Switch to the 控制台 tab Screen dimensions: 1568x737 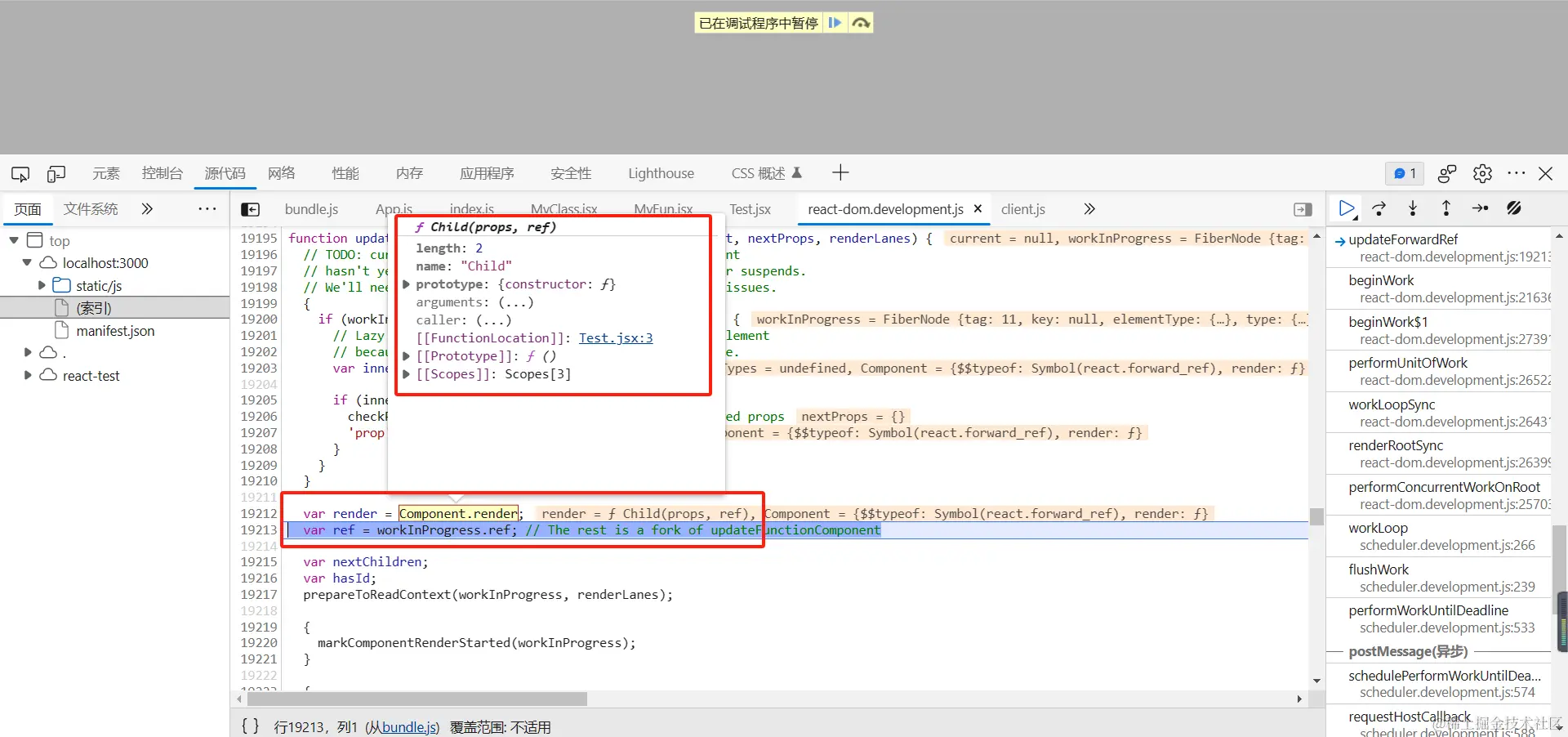tap(163, 173)
